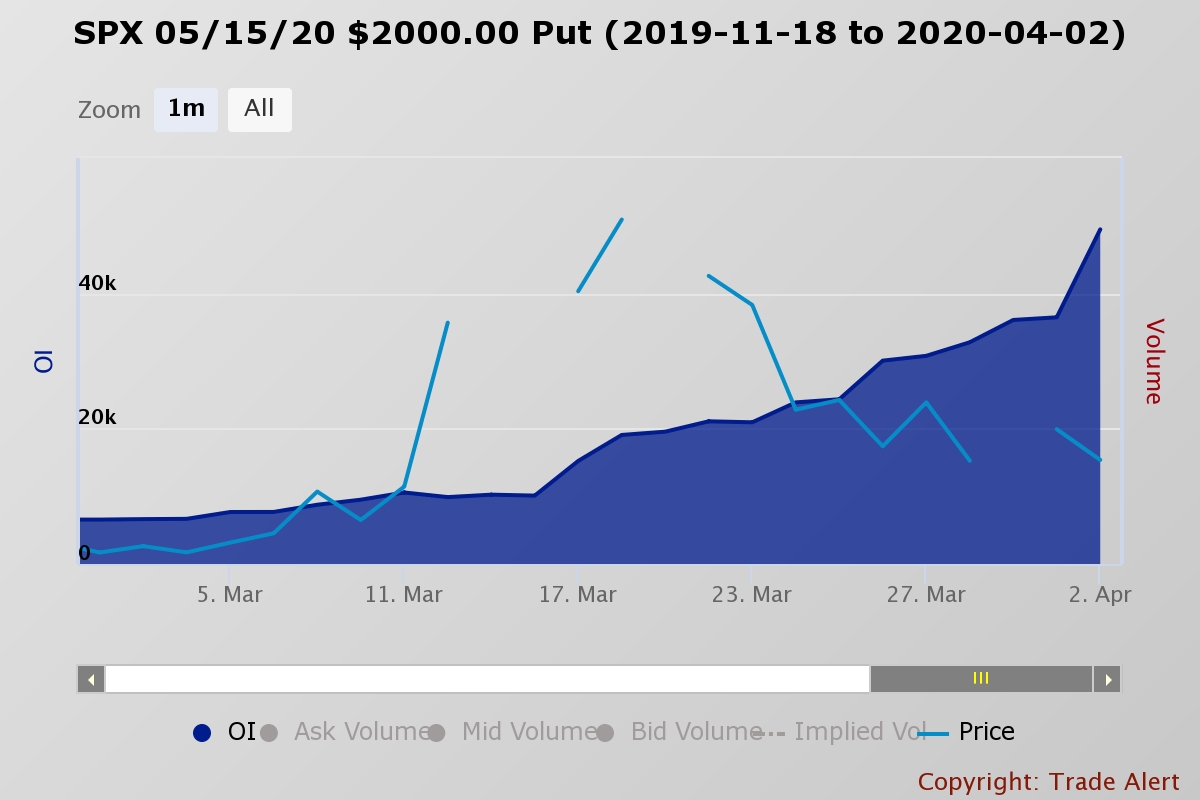This screenshot has height=800, width=1200.
Task: Click the left arrow of the chart scrollbar
Action: [x=89, y=678]
